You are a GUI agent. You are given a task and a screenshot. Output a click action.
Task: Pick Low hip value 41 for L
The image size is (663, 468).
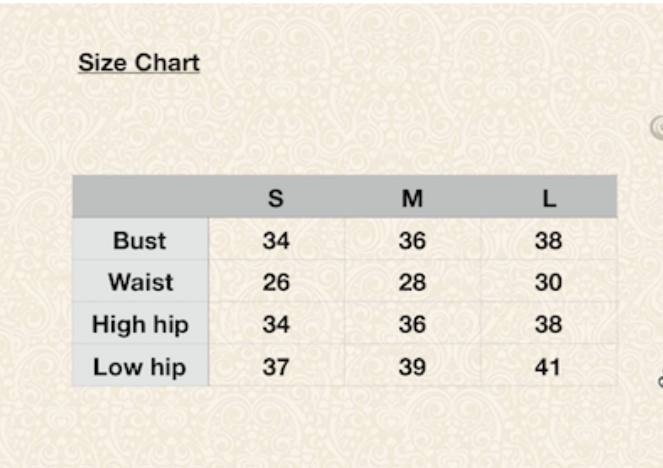[x=548, y=367]
